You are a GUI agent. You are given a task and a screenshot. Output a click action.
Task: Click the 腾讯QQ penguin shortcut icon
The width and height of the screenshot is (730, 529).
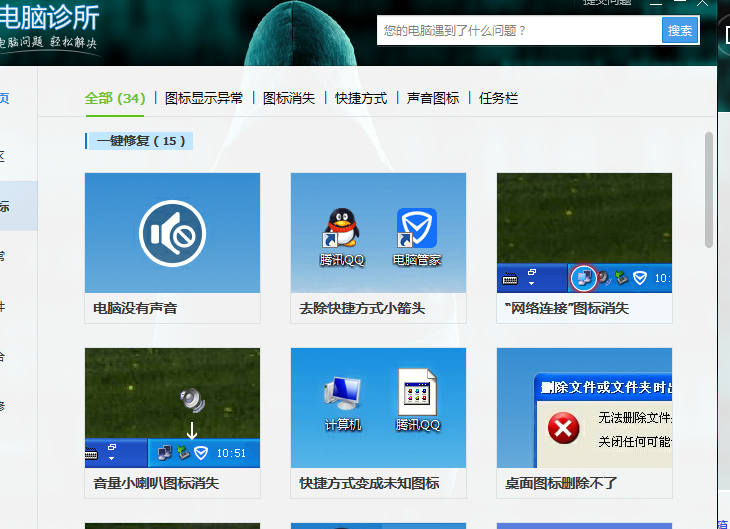click(341, 228)
